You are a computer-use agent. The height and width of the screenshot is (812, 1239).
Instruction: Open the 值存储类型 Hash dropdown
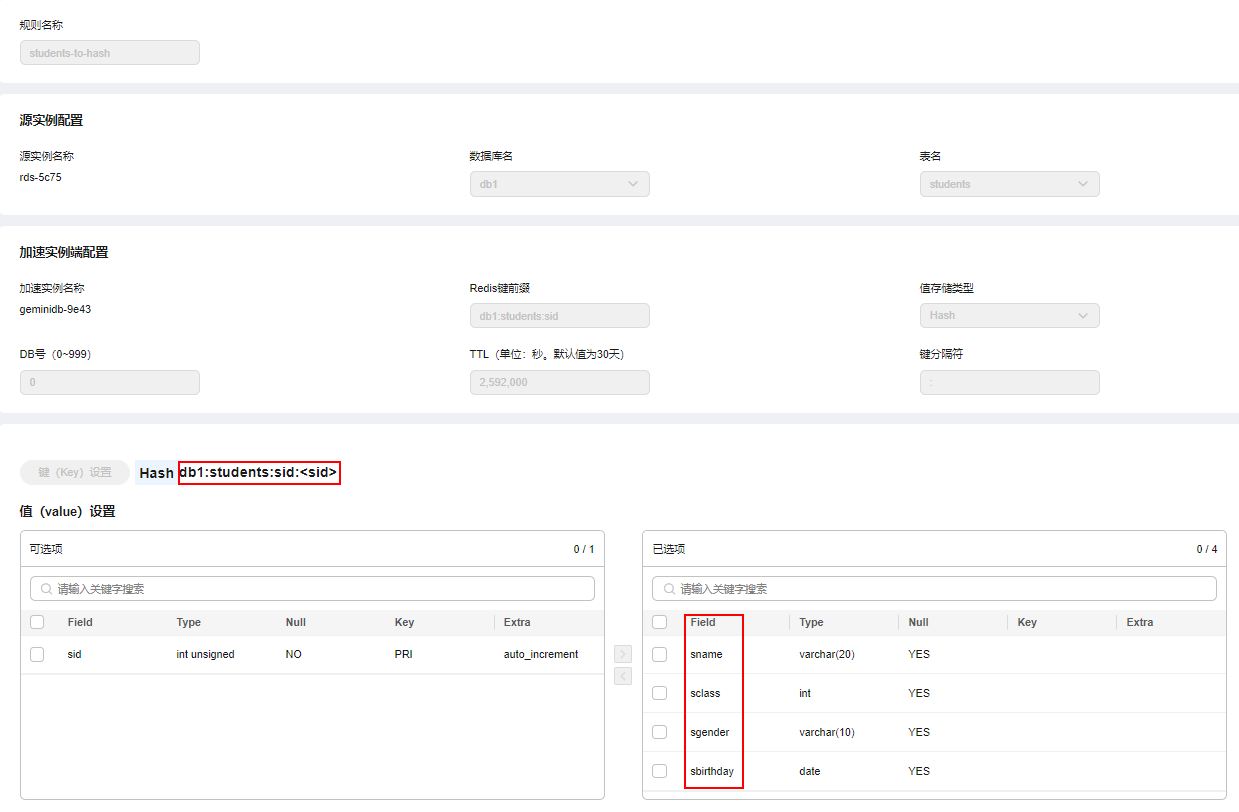click(x=1009, y=315)
